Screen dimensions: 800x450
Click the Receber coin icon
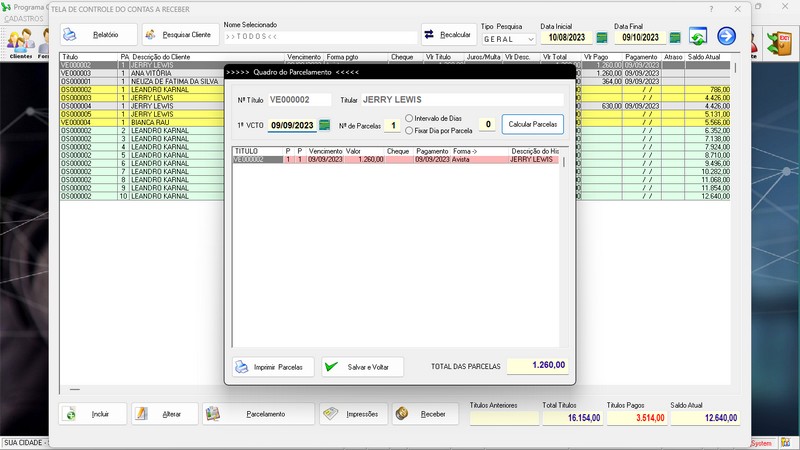[x=402, y=414]
